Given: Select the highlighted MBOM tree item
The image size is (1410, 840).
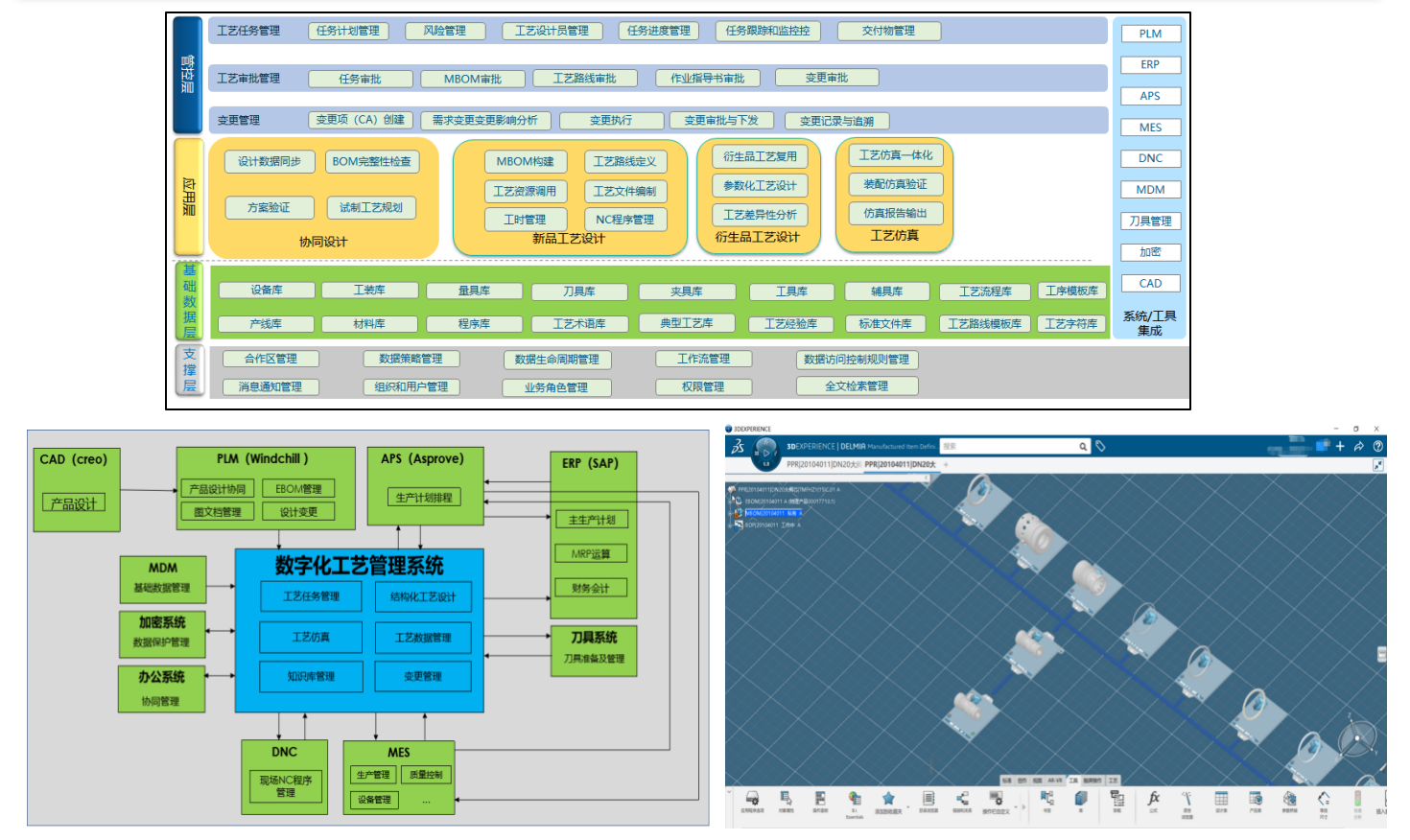Looking at the screenshot, I should click(x=771, y=513).
